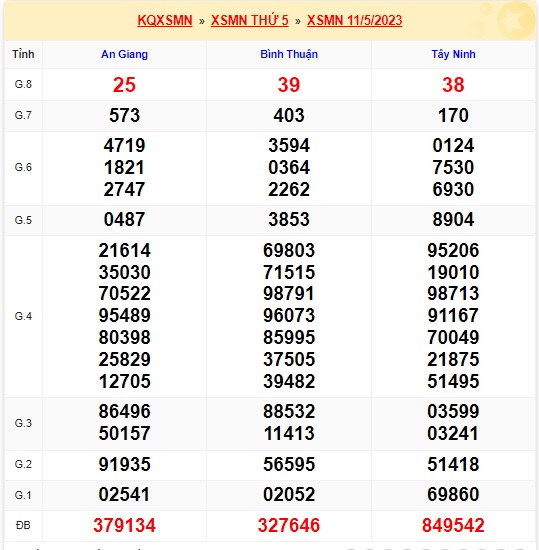
Task: Select G.4 number 25829
Action: [x=124, y=360]
